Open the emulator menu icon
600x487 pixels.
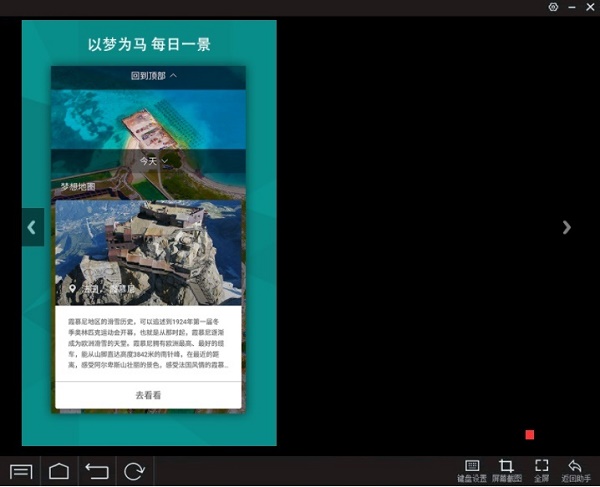[x=22, y=471]
